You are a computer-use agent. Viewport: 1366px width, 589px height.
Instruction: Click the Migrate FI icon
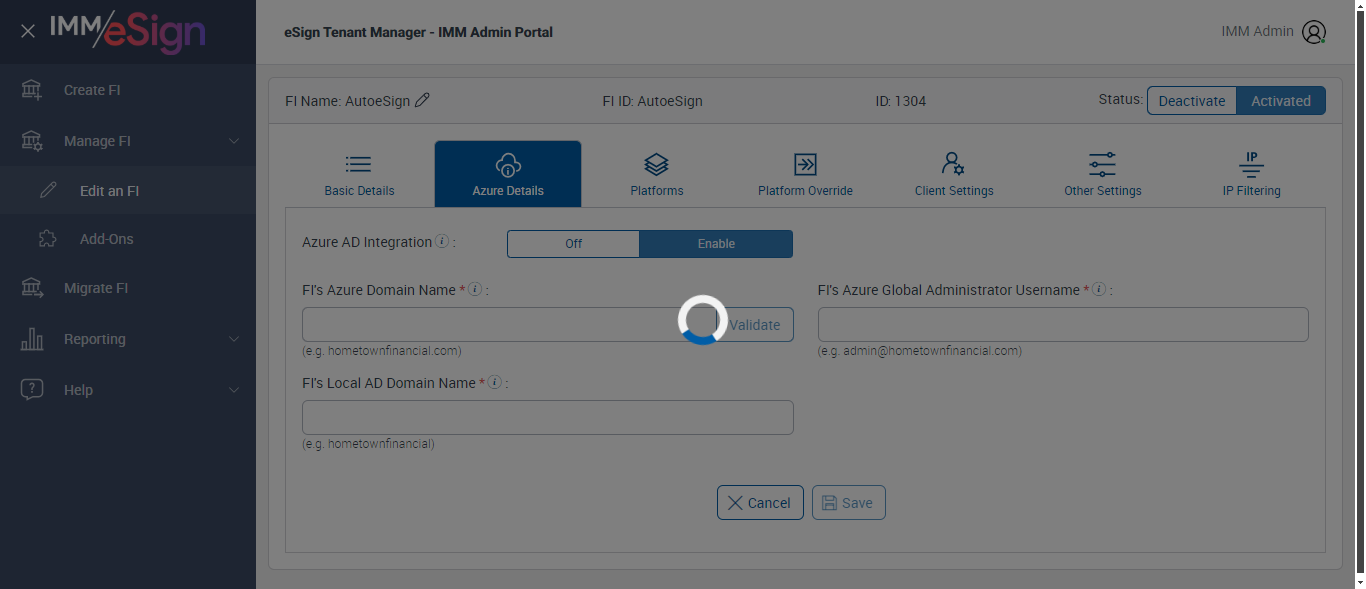coord(32,288)
